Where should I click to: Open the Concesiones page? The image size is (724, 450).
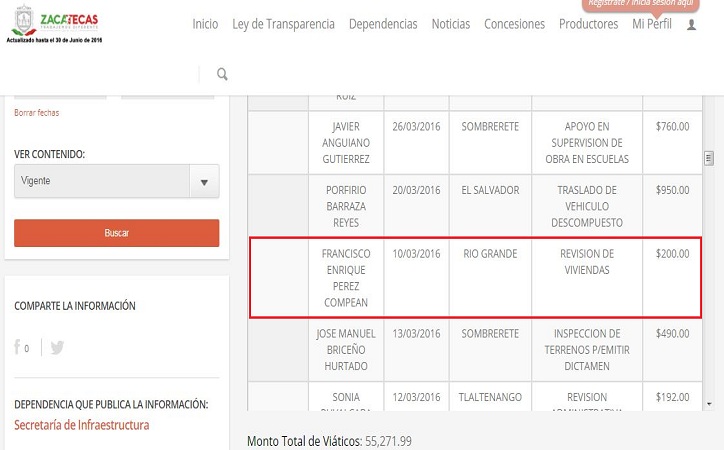514,24
